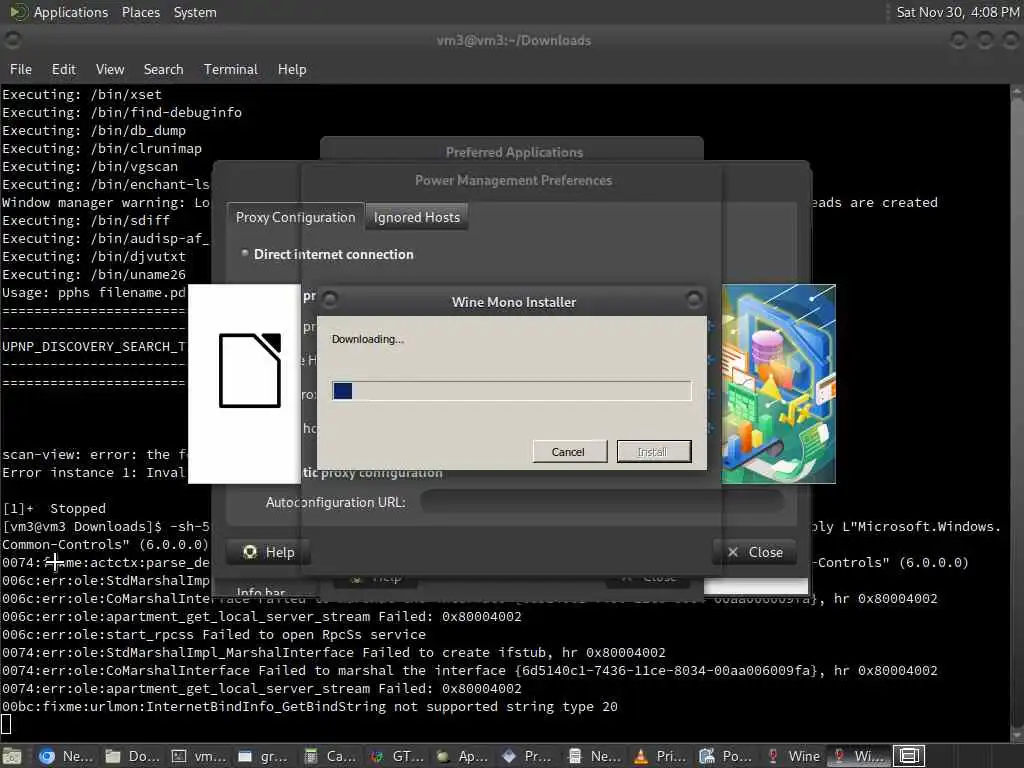Open the terminal File menu

click(x=21, y=69)
